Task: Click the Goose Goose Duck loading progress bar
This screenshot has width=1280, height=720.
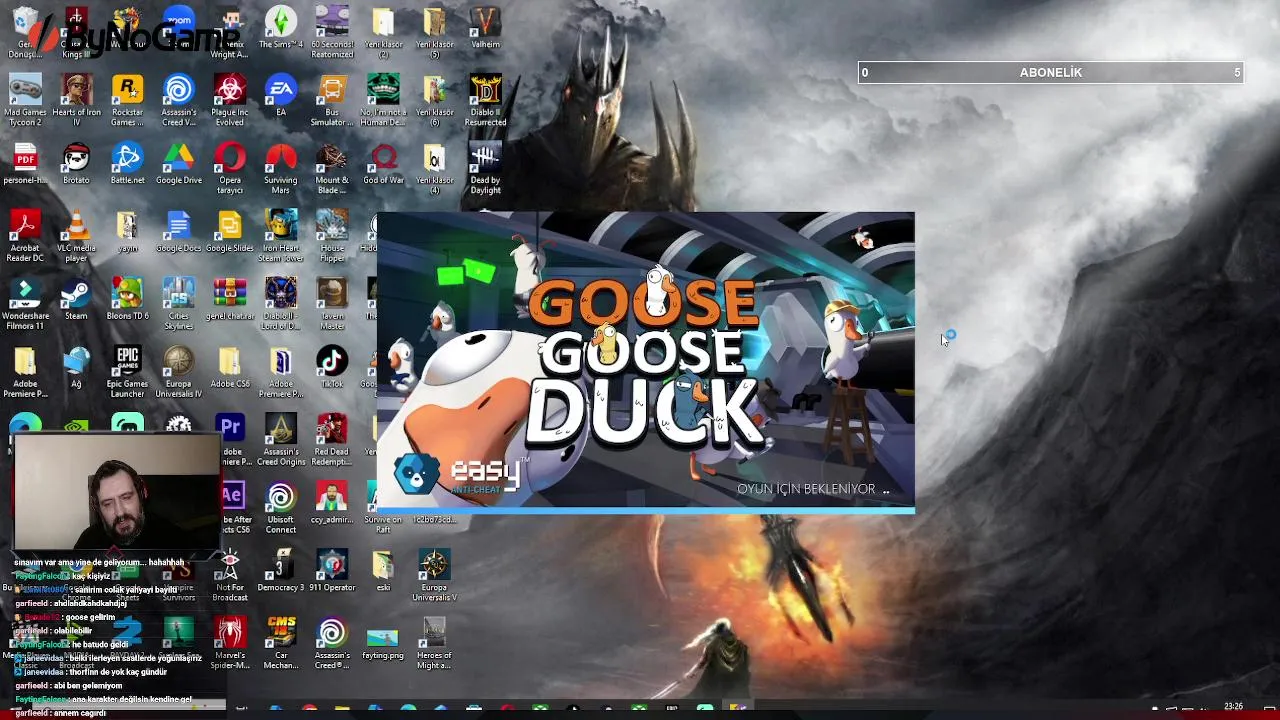Action: (x=645, y=510)
